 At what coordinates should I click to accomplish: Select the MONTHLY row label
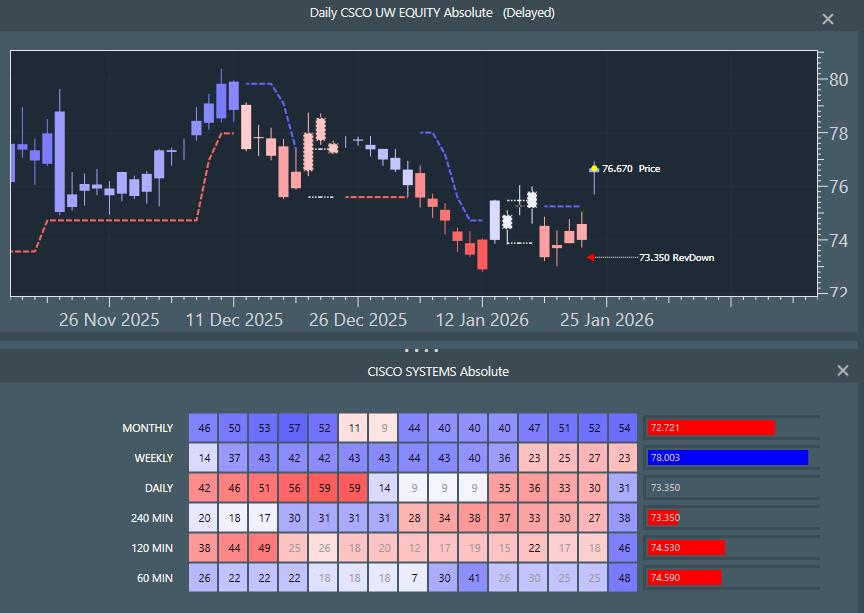[x=148, y=428]
